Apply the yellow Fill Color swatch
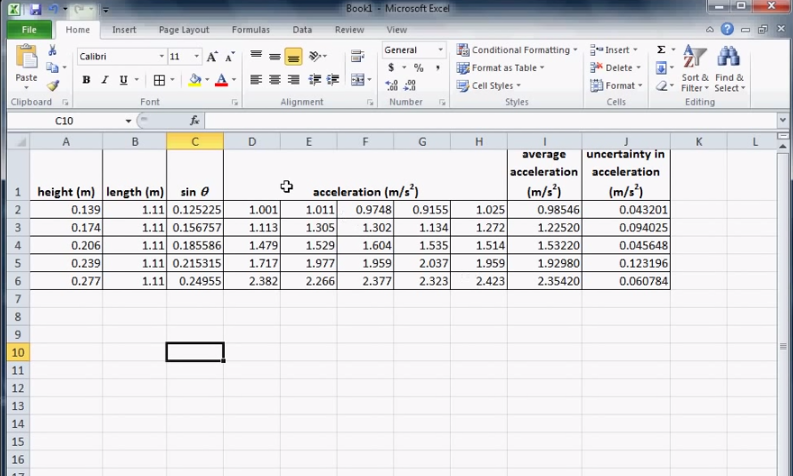This screenshot has width=793, height=476. (196, 80)
